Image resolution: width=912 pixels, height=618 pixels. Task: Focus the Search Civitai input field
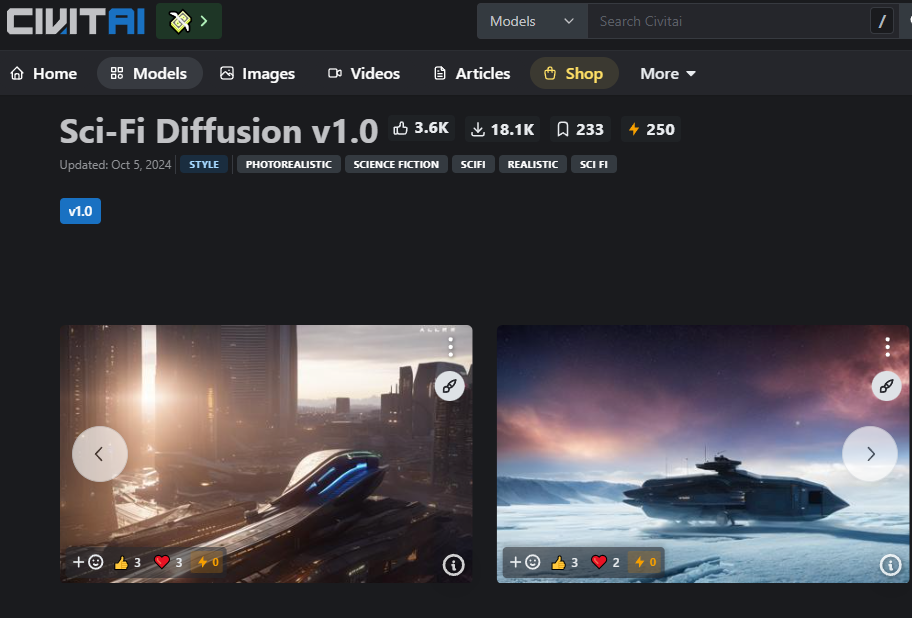click(x=727, y=22)
